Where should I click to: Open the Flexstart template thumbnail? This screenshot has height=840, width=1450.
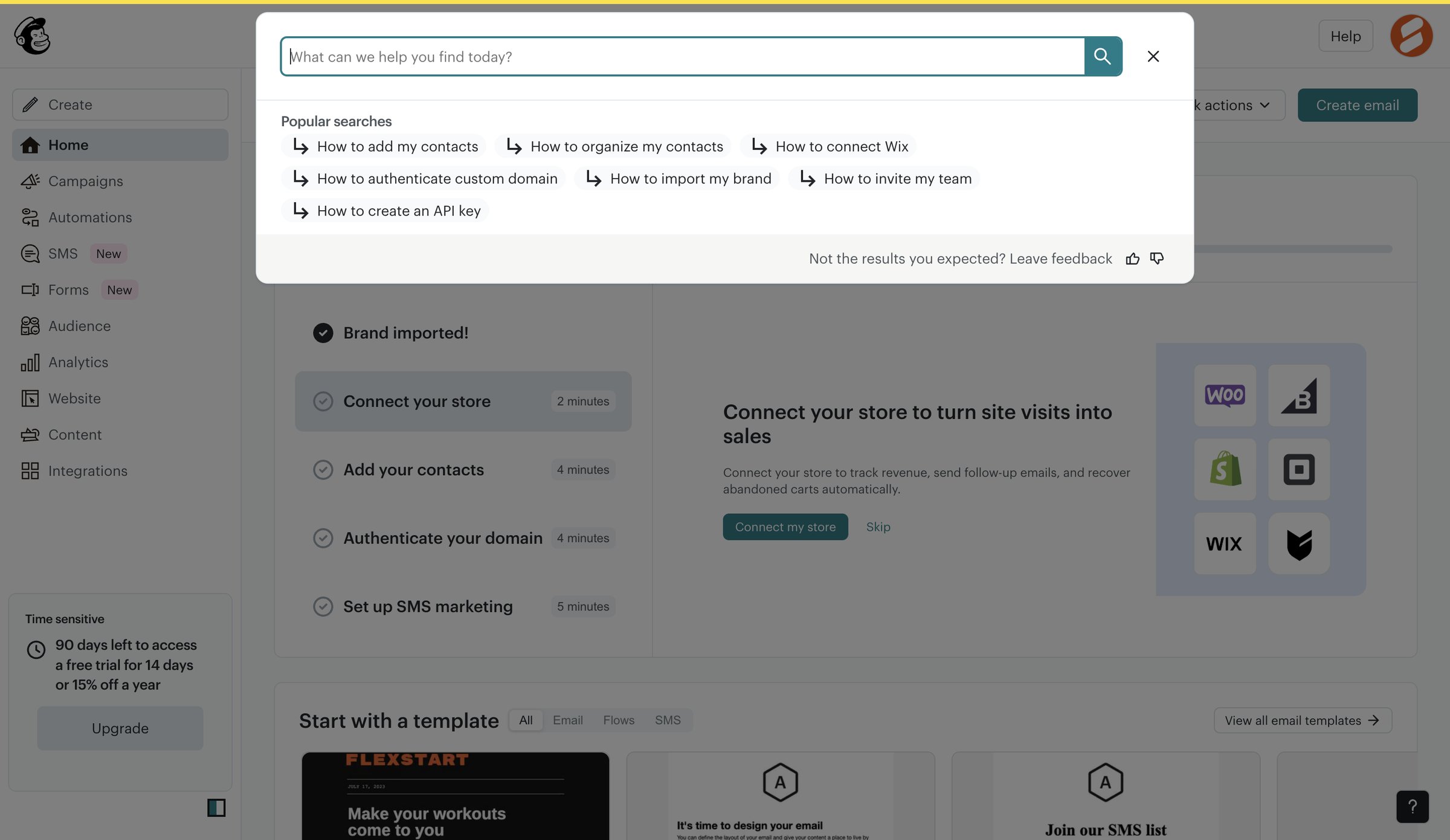click(456, 796)
